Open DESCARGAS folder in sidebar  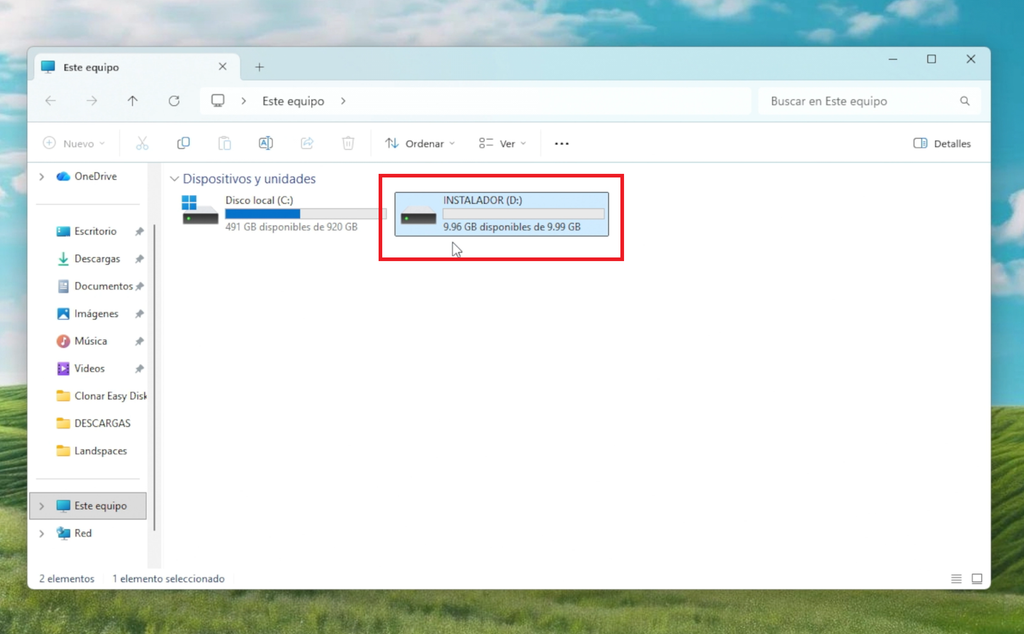(x=103, y=423)
